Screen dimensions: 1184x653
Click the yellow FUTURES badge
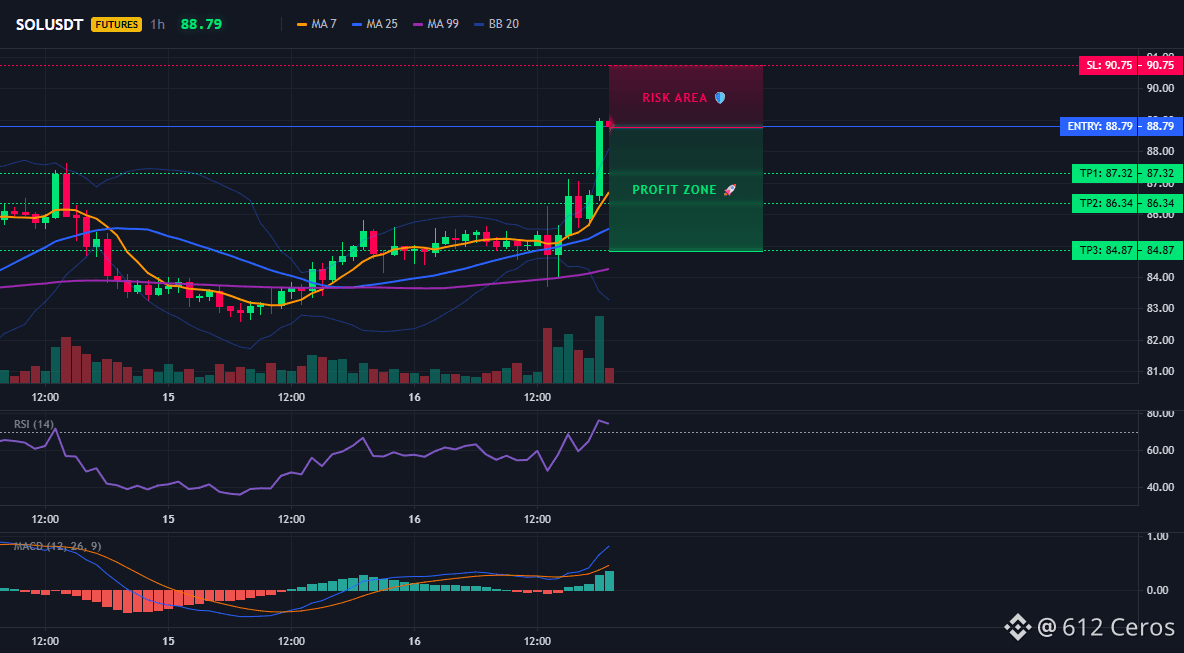click(x=116, y=24)
